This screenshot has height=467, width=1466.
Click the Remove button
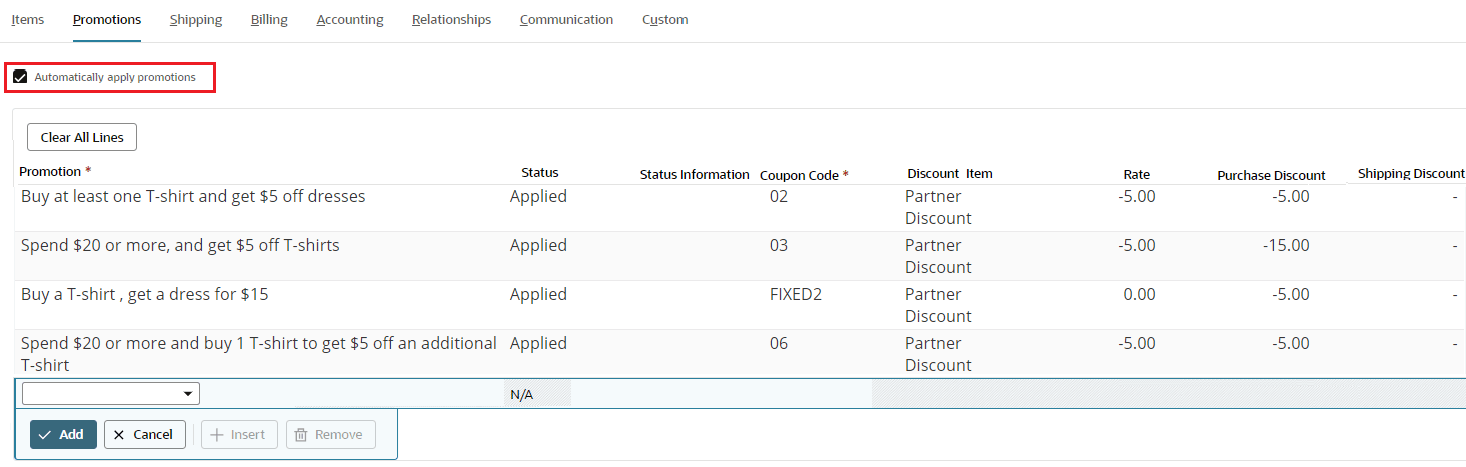tap(331, 434)
